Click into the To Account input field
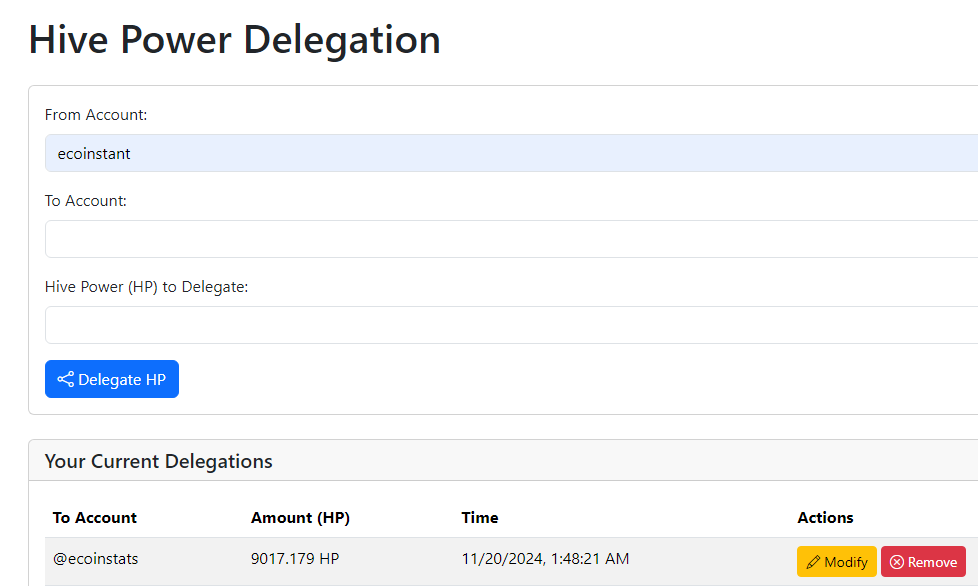This screenshot has height=586, width=978. [511, 239]
